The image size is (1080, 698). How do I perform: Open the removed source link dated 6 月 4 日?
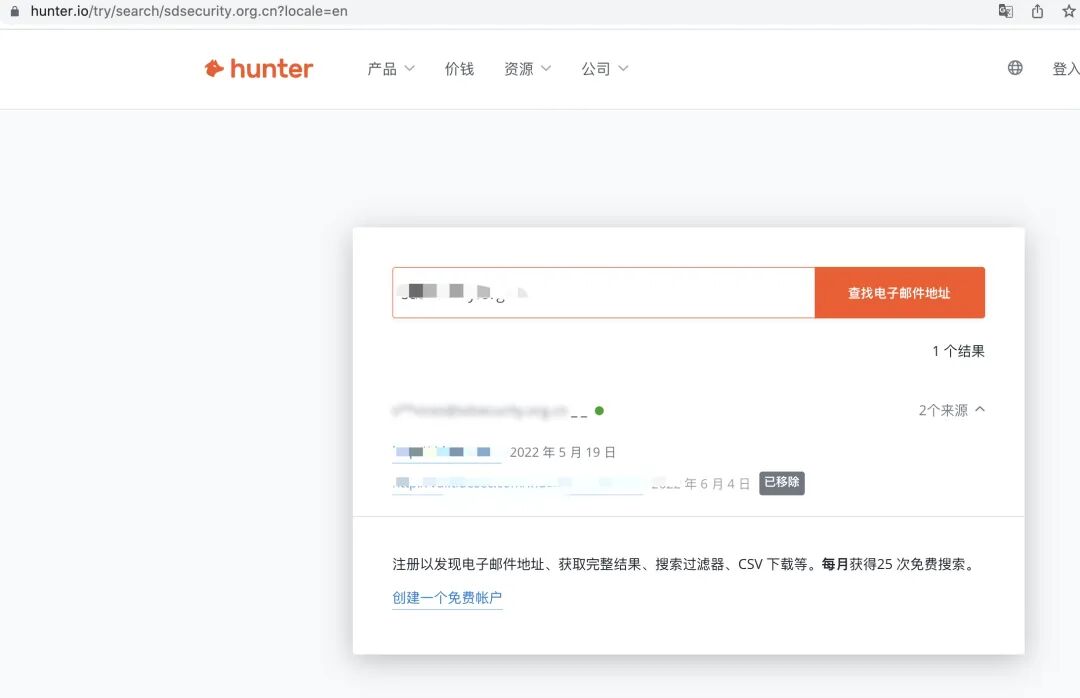517,484
